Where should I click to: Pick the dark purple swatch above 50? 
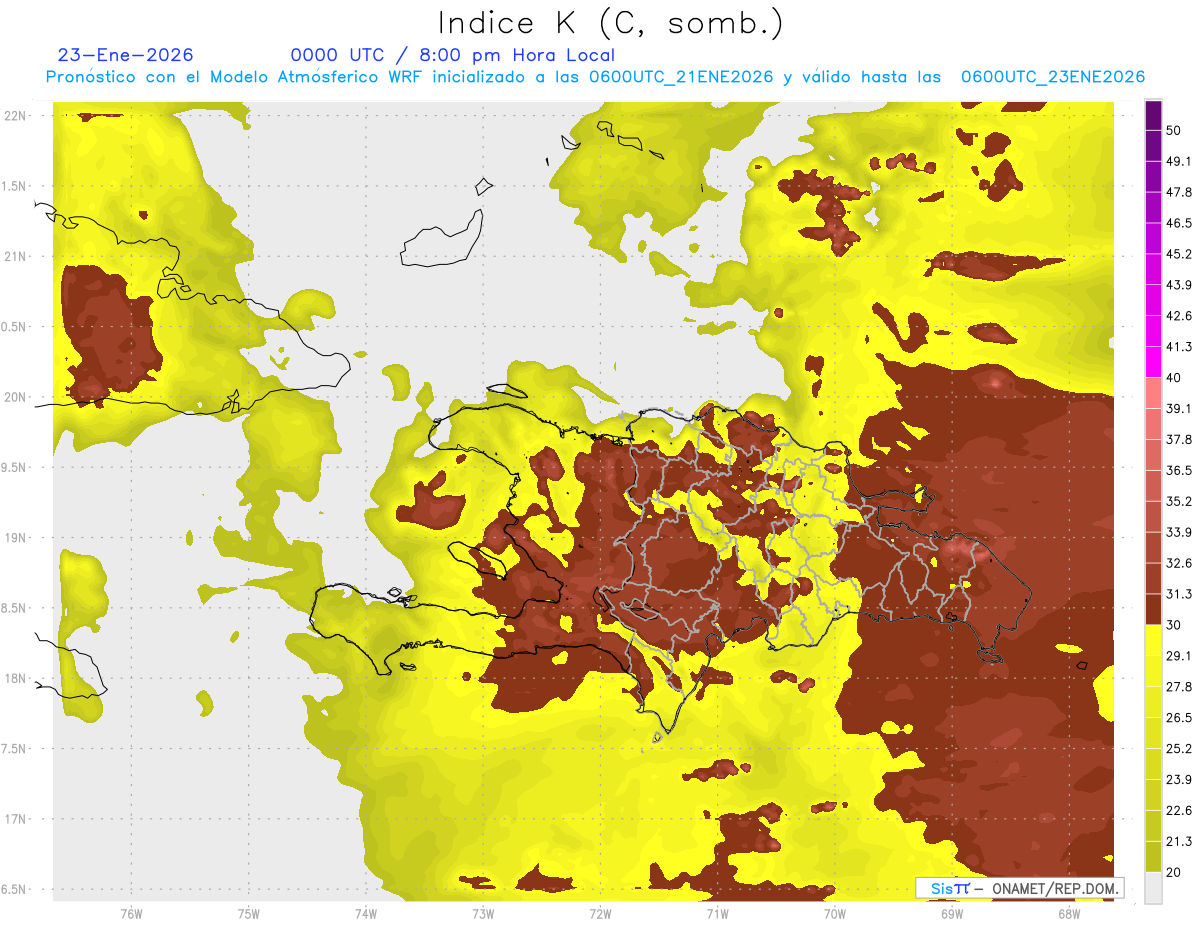[1154, 115]
